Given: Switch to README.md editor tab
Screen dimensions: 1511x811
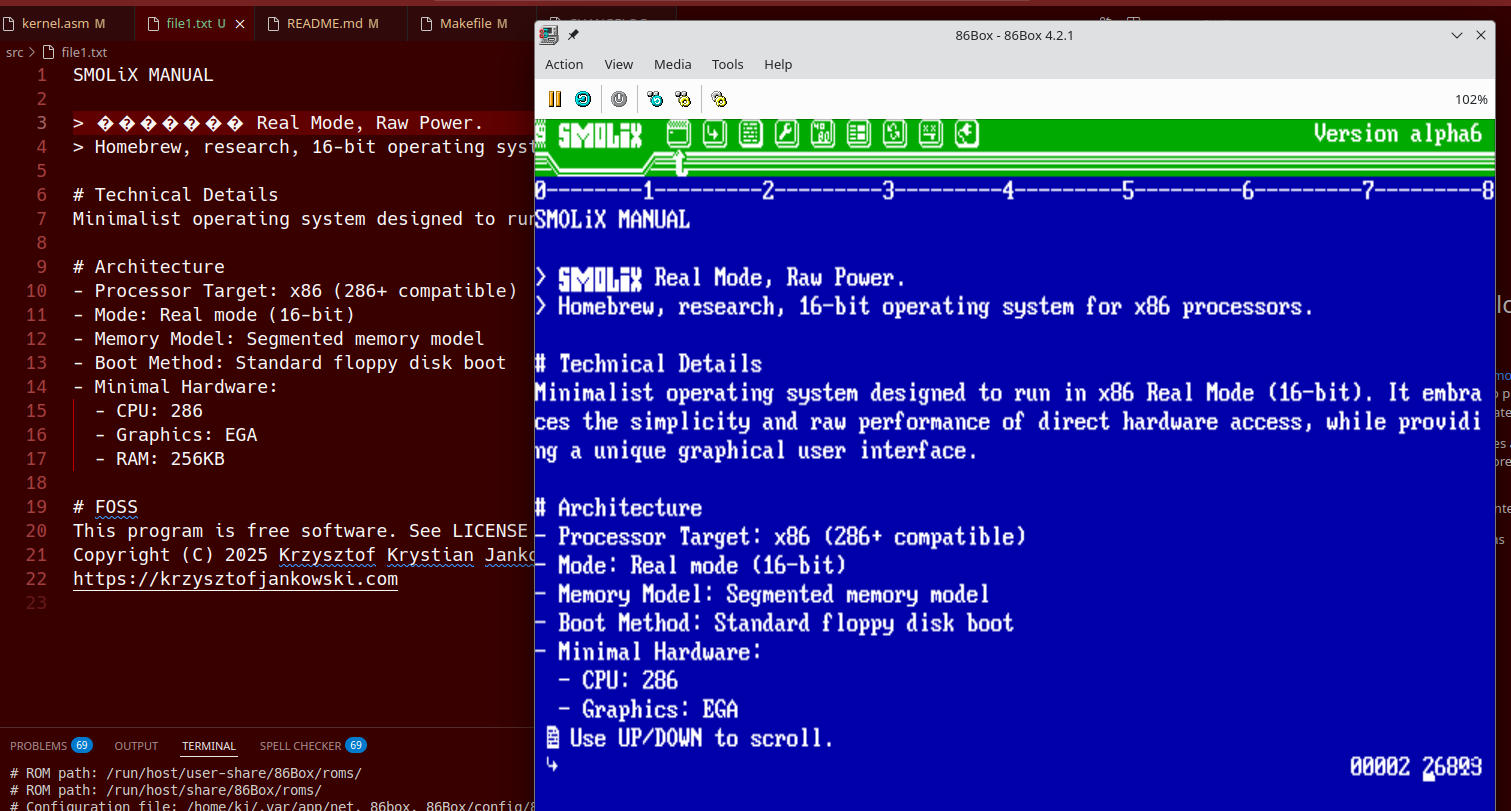Looking at the screenshot, I should point(333,23).
